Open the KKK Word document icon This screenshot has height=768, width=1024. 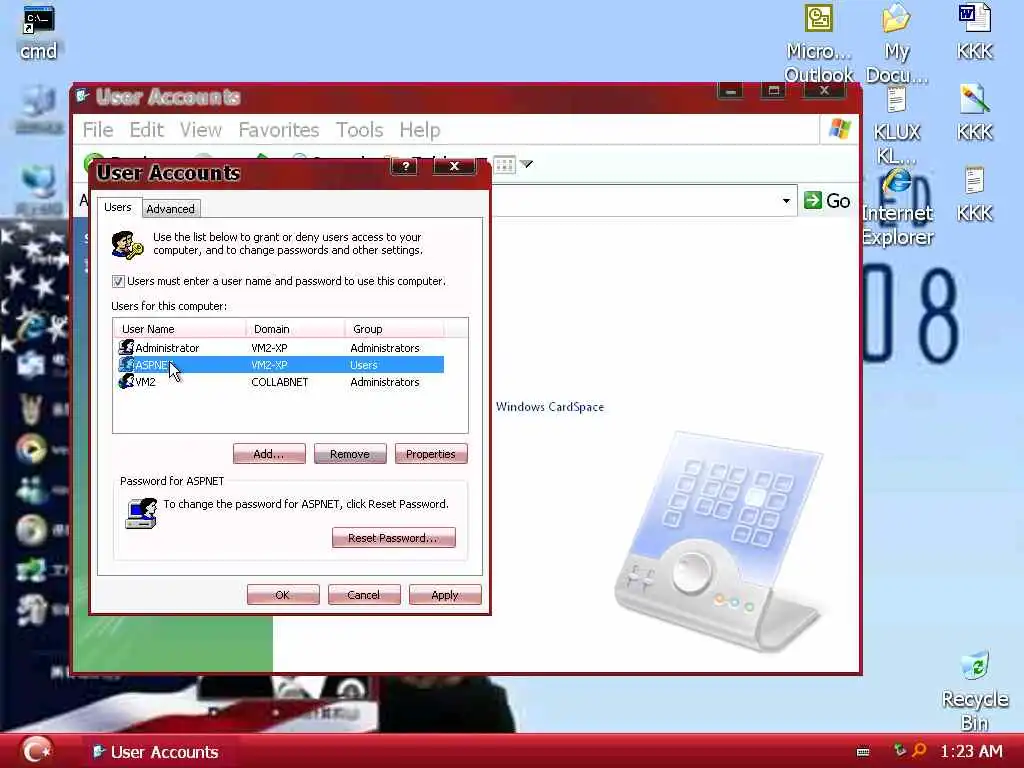[974, 31]
